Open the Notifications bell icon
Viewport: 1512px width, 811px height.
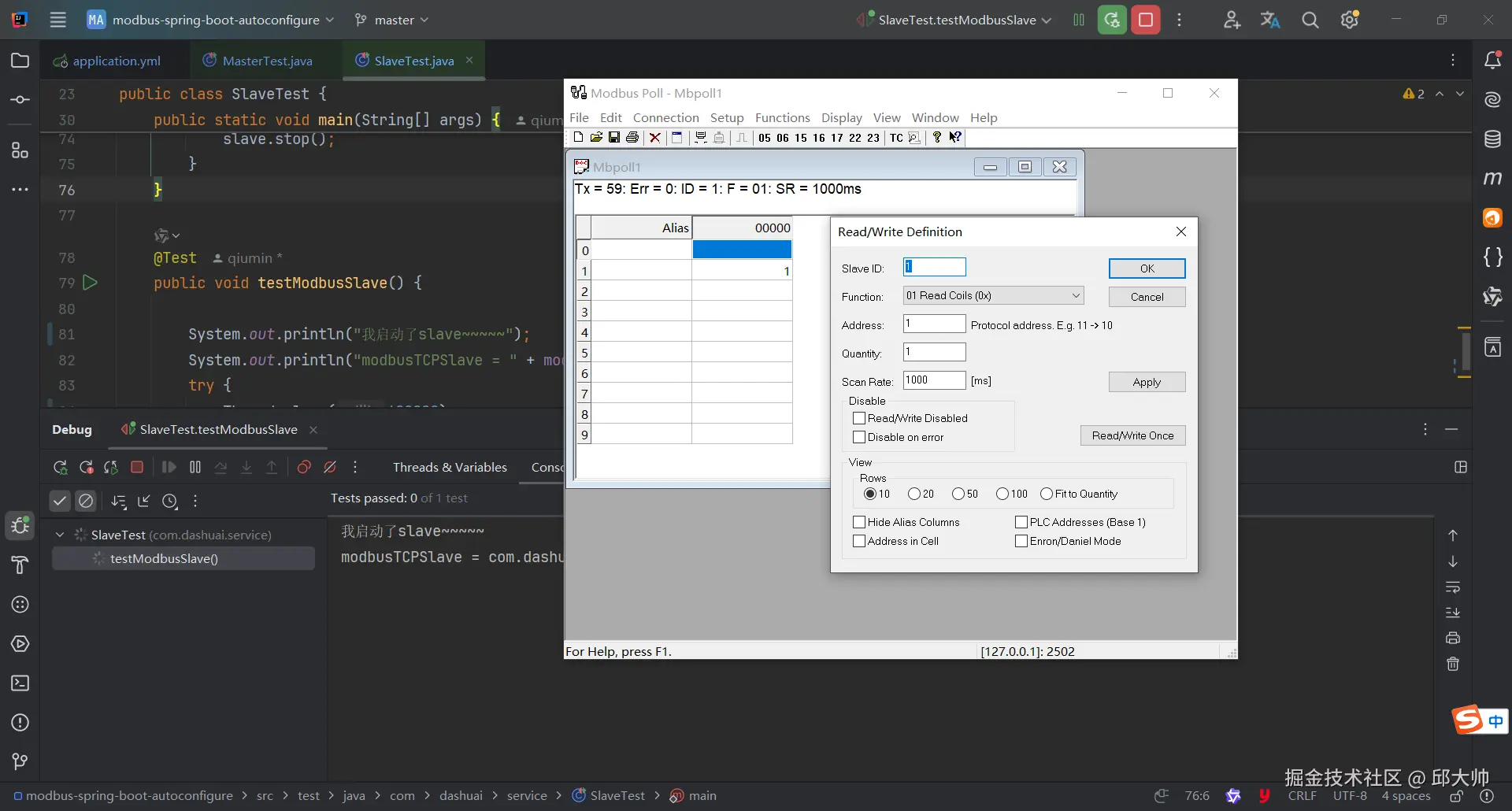pyautogui.click(x=1492, y=61)
